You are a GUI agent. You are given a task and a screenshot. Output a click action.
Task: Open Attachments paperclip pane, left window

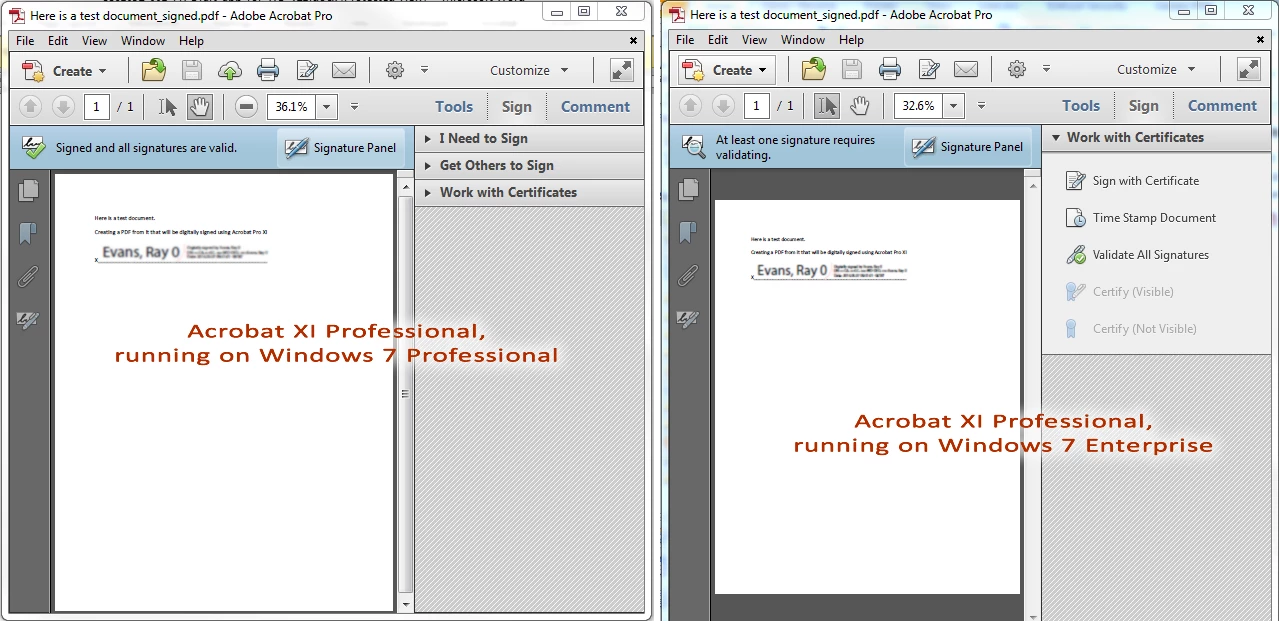(28, 277)
